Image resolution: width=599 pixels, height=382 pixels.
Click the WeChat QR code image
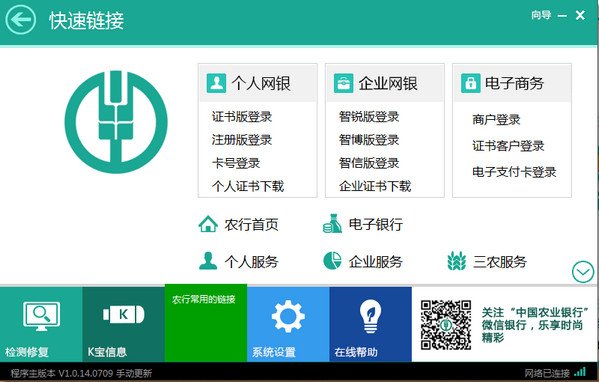click(446, 325)
